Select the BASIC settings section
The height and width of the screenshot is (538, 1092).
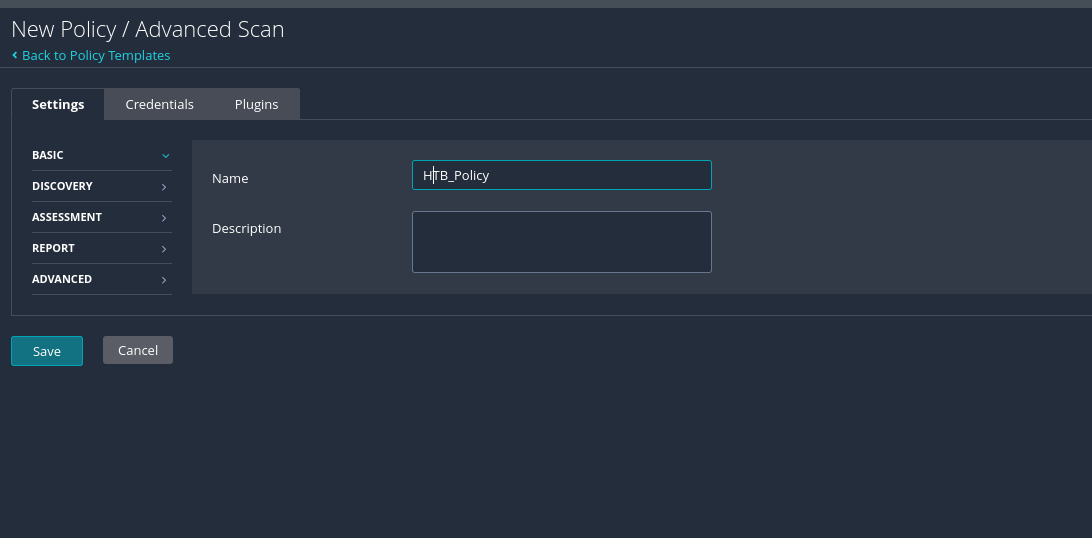point(48,155)
